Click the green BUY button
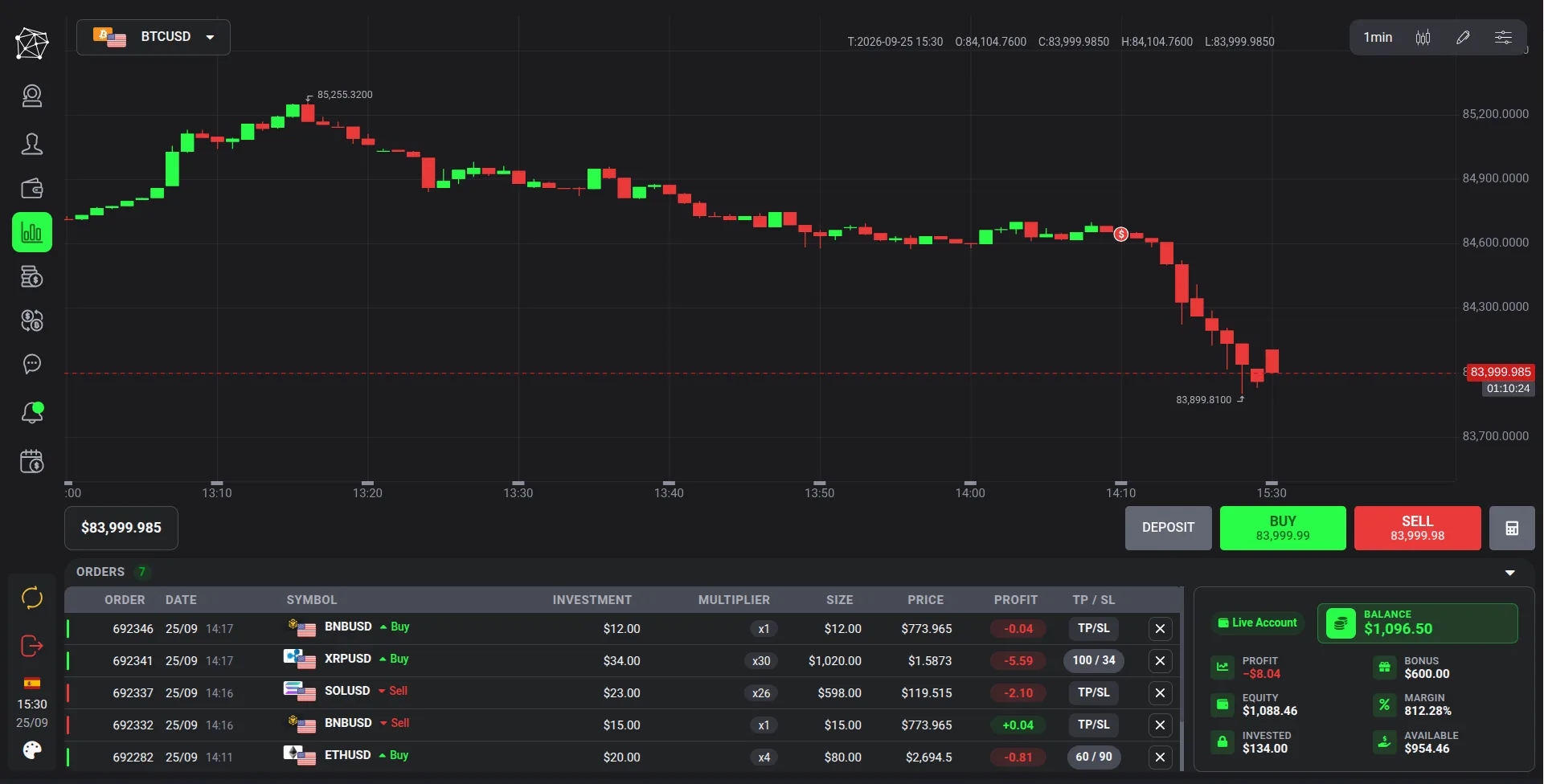Image resolution: width=1544 pixels, height=784 pixels. click(x=1283, y=528)
